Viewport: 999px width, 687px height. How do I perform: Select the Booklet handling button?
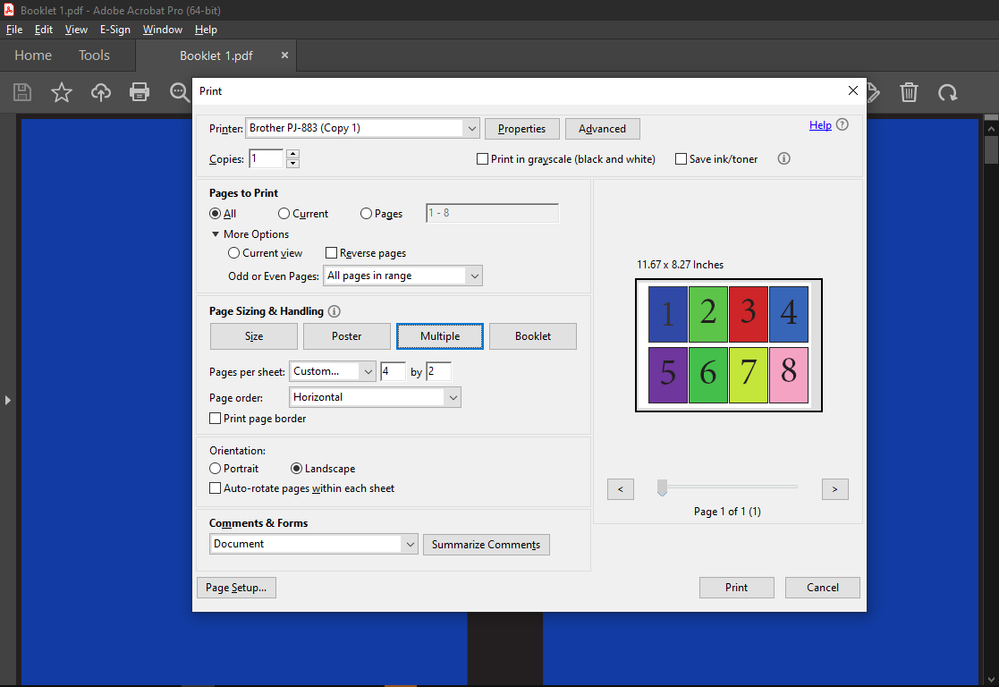(533, 336)
